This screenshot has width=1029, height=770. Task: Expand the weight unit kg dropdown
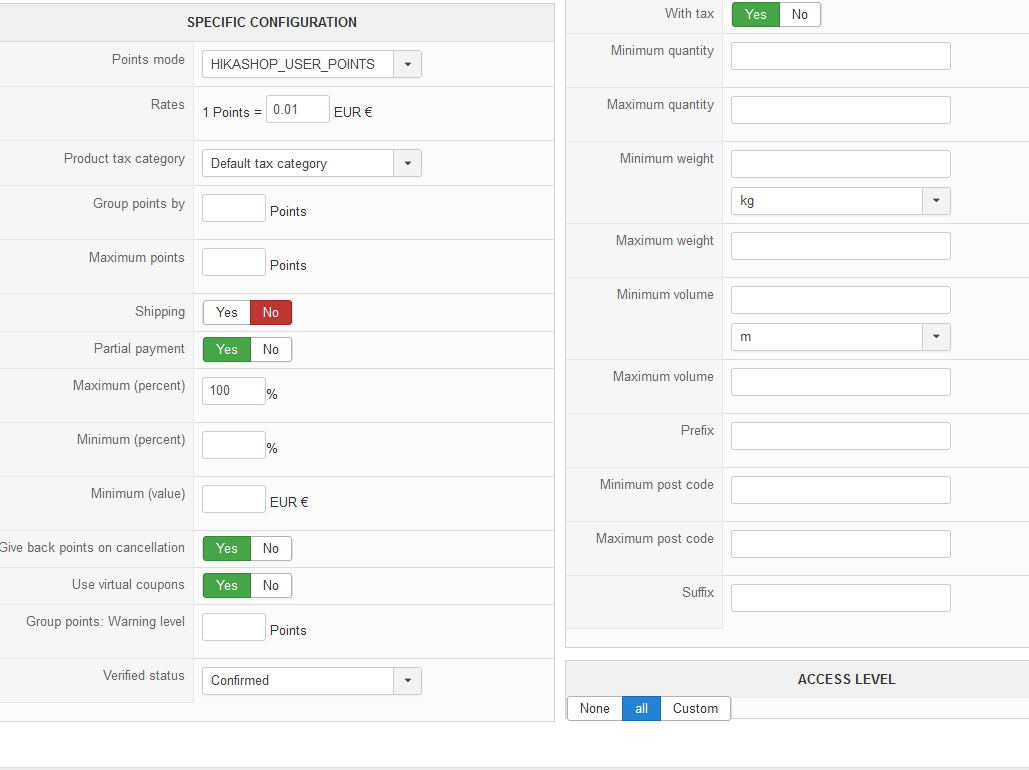pyautogui.click(x=840, y=201)
